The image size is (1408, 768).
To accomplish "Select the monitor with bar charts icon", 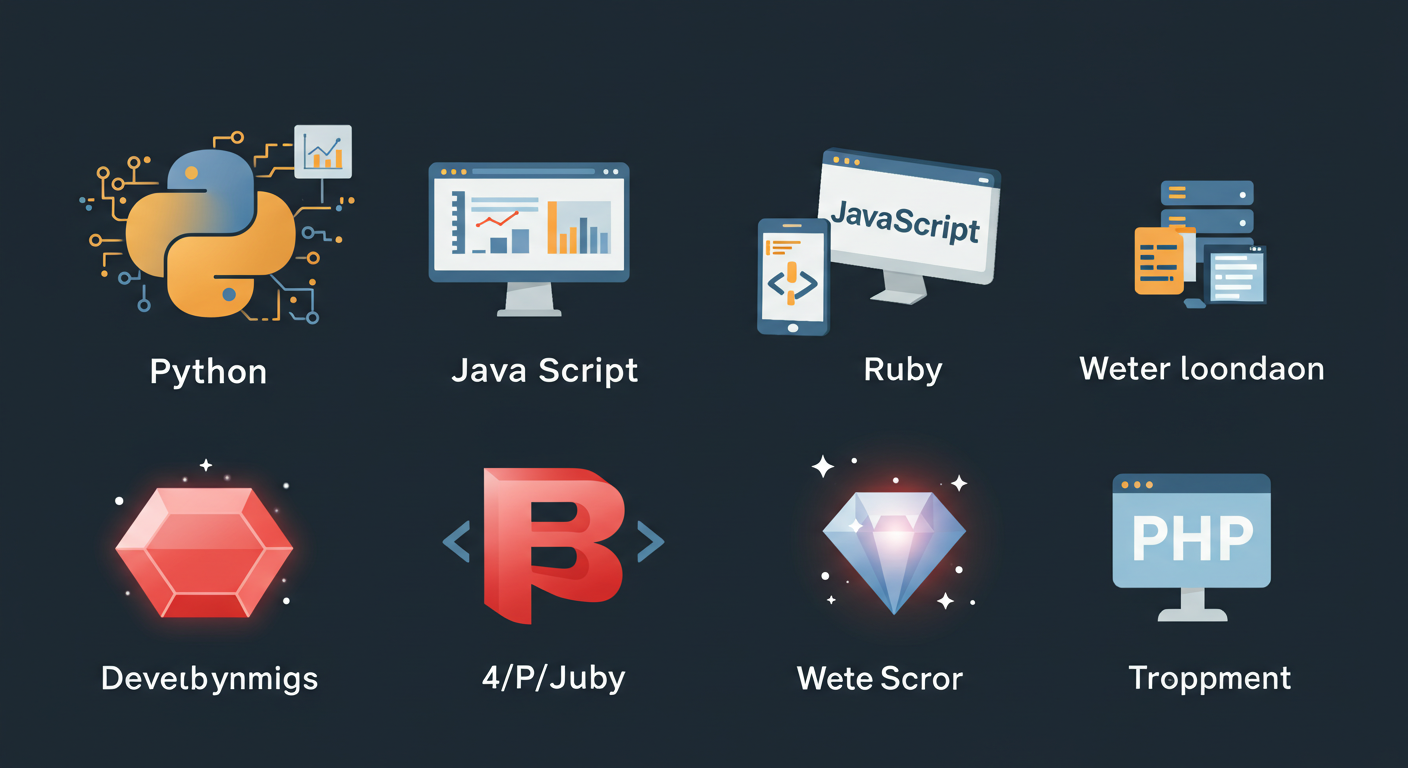I will click(529, 239).
